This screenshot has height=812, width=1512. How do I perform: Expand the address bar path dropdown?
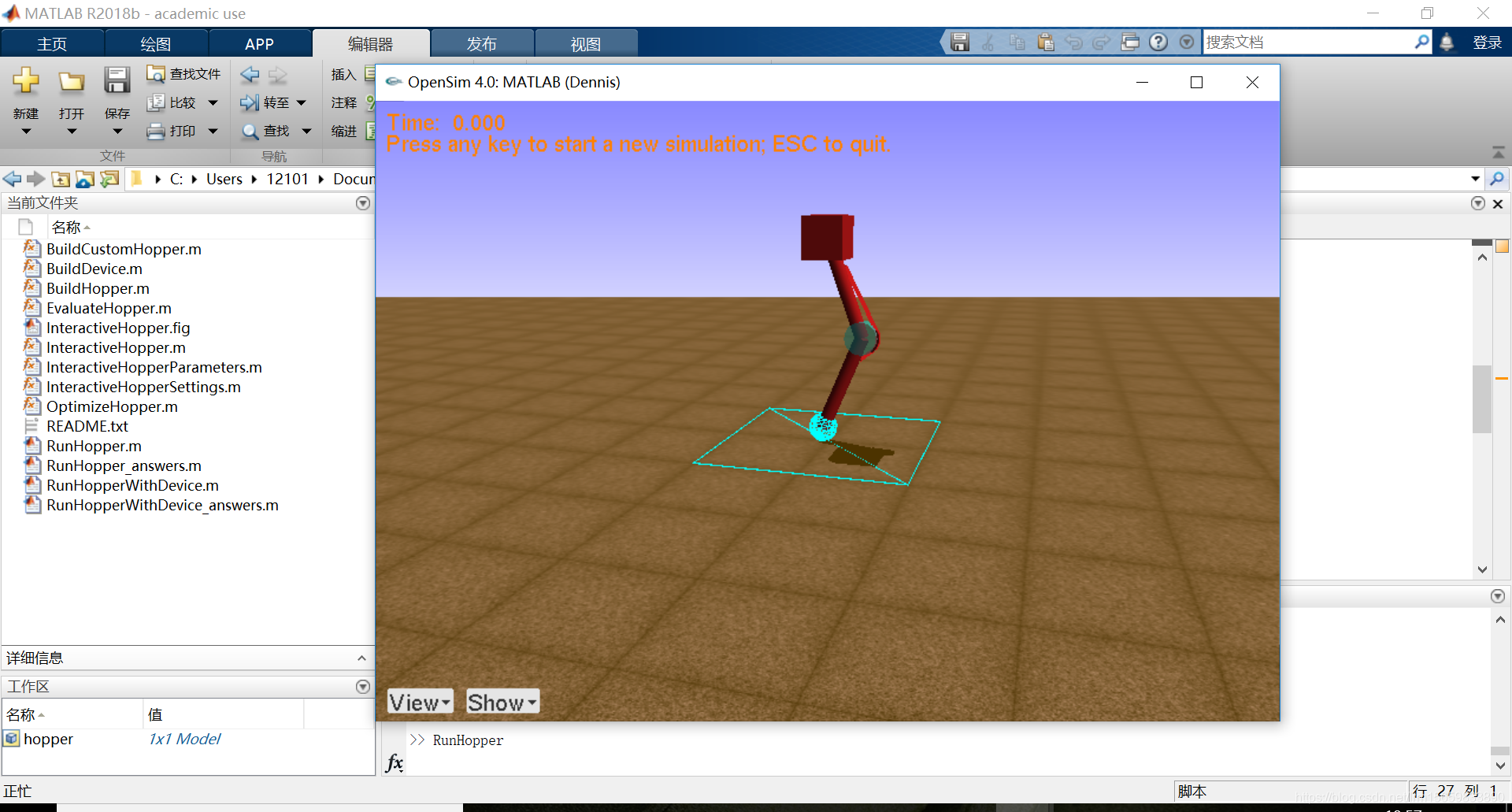(1474, 179)
